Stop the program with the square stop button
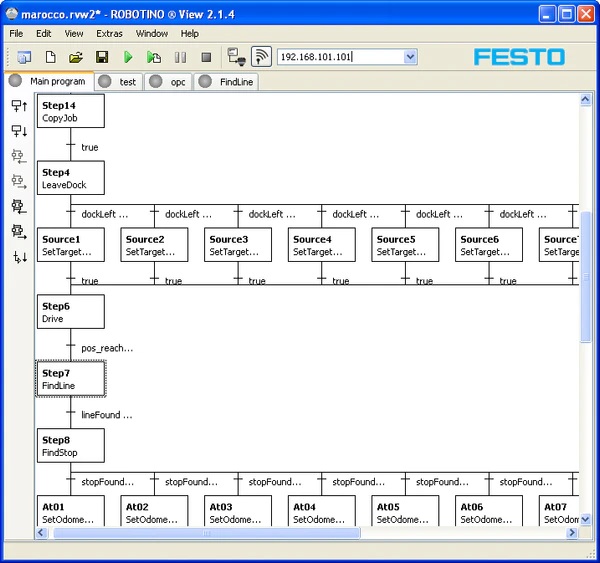Image resolution: width=600 pixels, height=563 pixels. coord(206,58)
